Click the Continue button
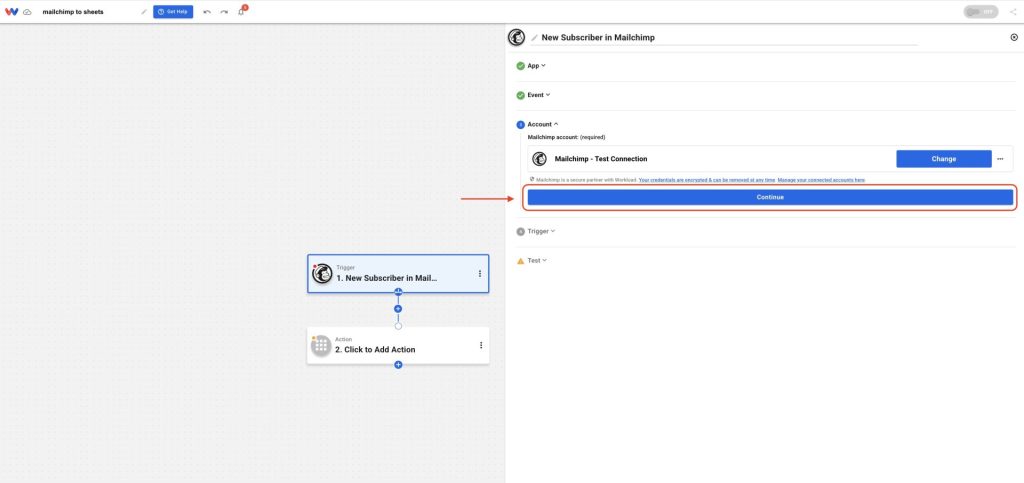The width and height of the screenshot is (1024, 483). (770, 197)
